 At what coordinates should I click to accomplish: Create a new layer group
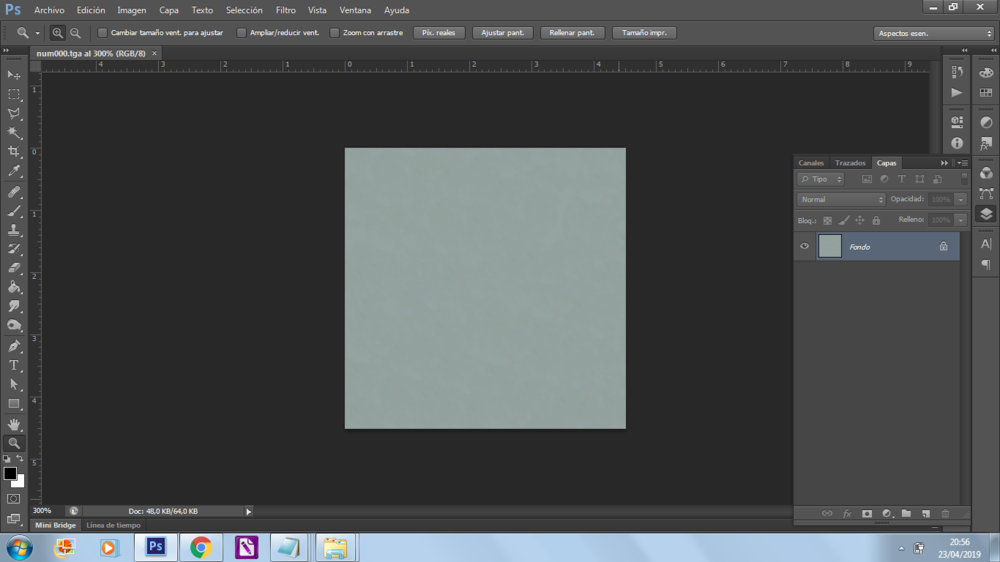point(906,514)
